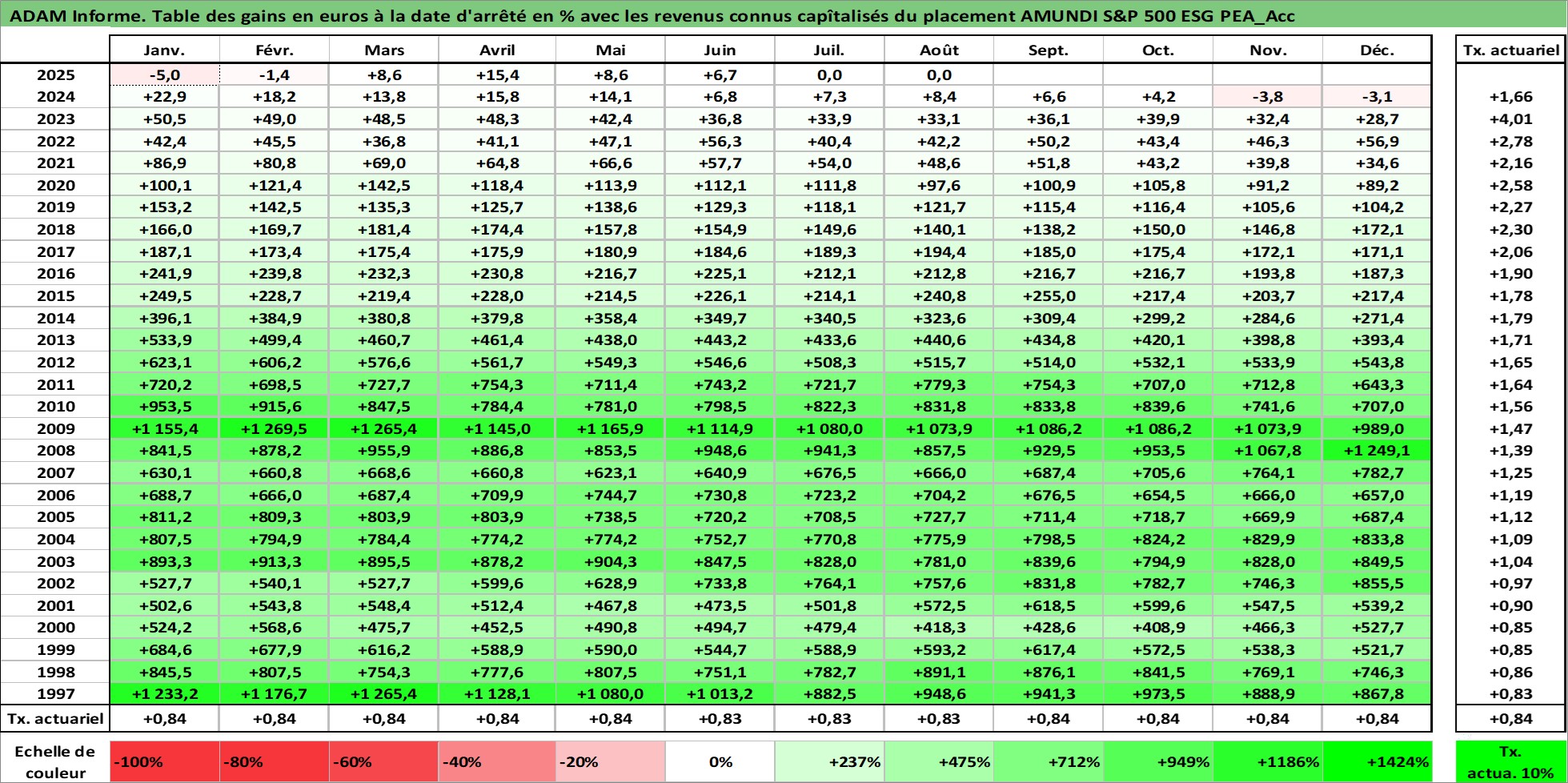Click the -60% color scale swatch
The height and width of the screenshot is (783, 1568).
tap(383, 761)
